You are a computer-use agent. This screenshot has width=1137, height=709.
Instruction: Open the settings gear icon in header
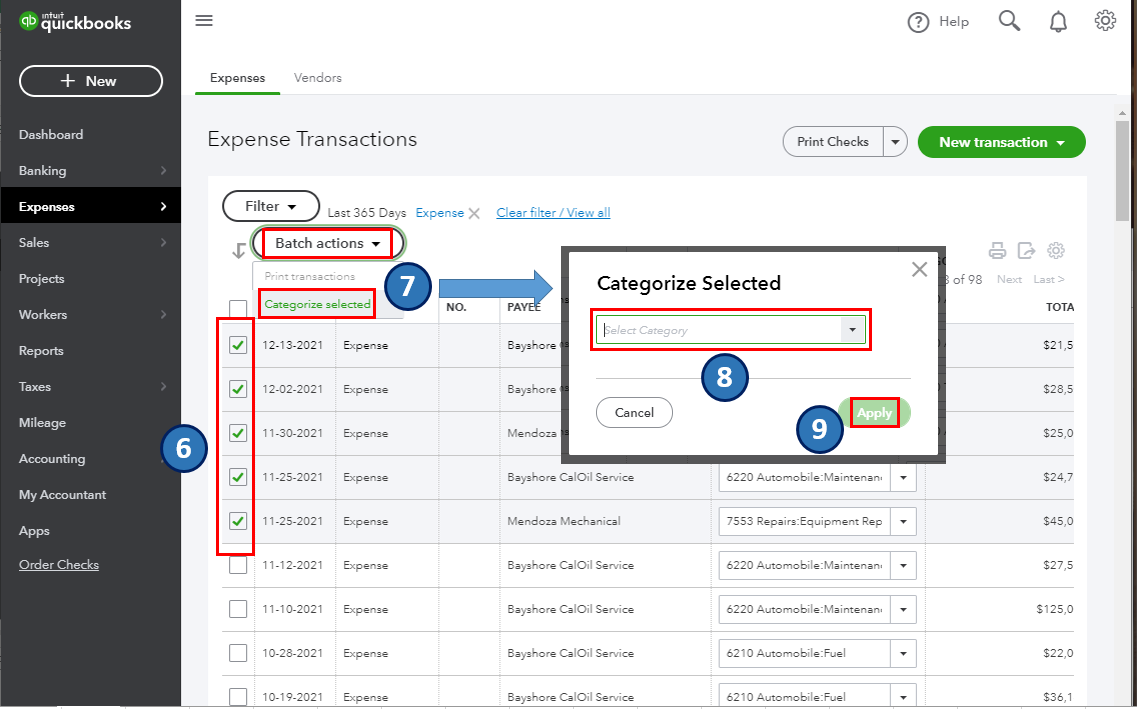[1105, 21]
